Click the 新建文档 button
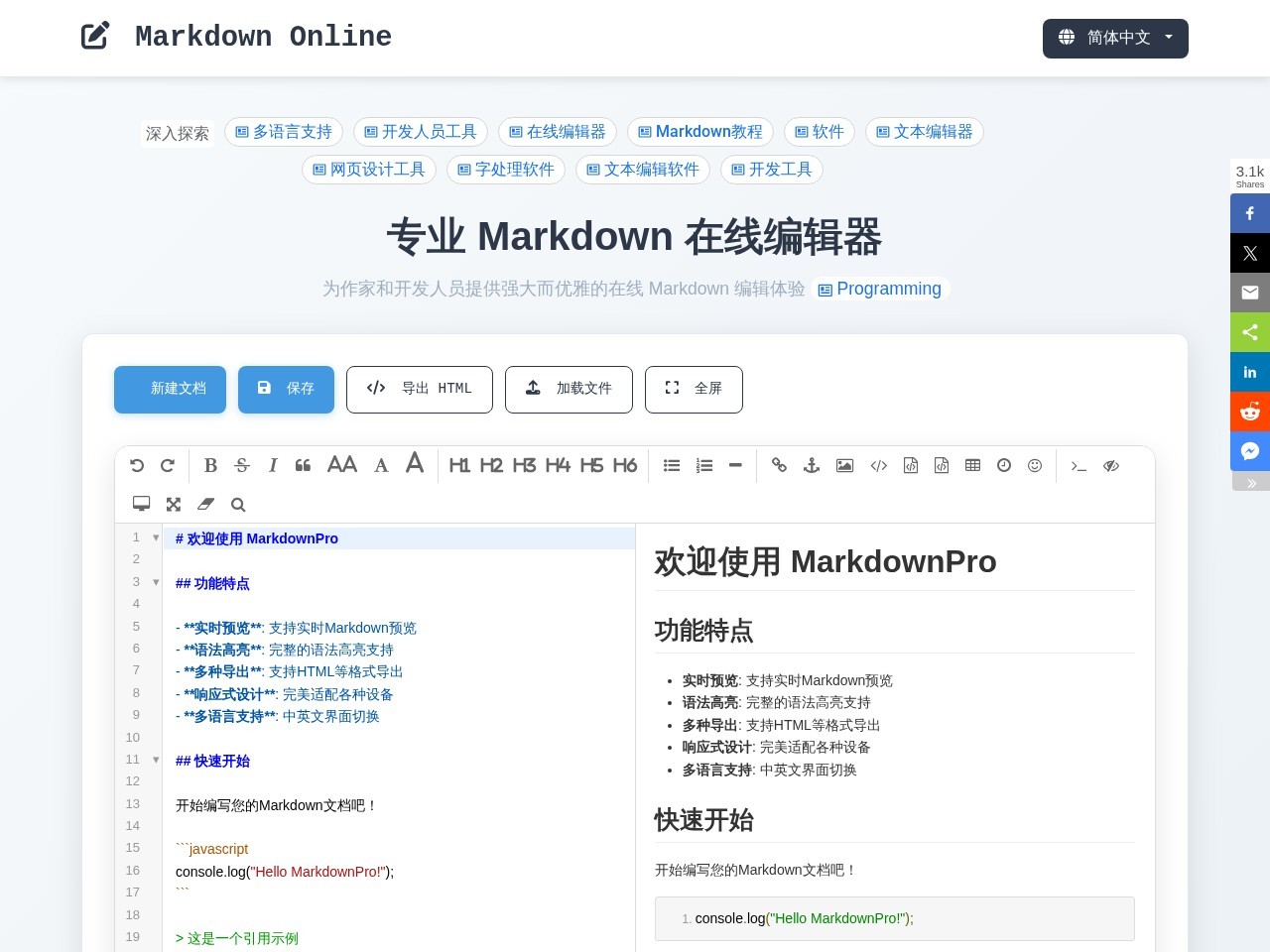This screenshot has width=1270, height=952. point(170,390)
